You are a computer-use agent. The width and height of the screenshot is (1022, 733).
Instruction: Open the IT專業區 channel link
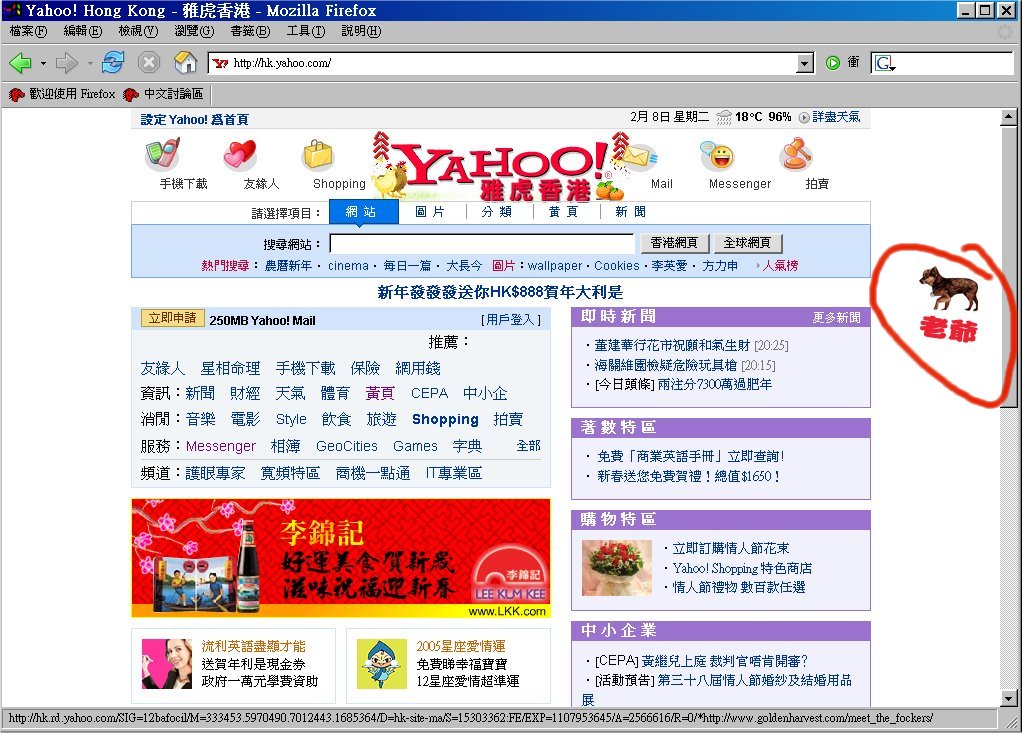pos(454,473)
